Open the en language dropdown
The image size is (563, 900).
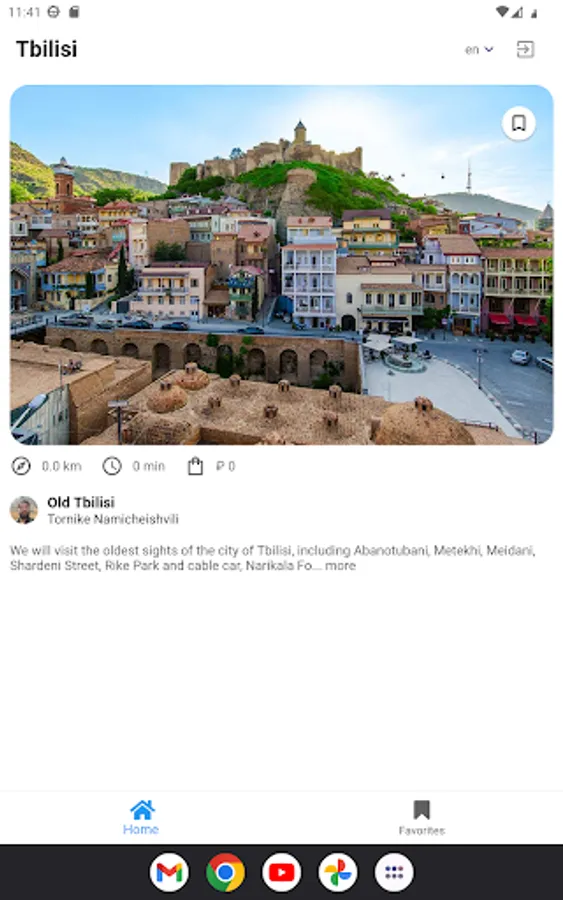pos(479,49)
